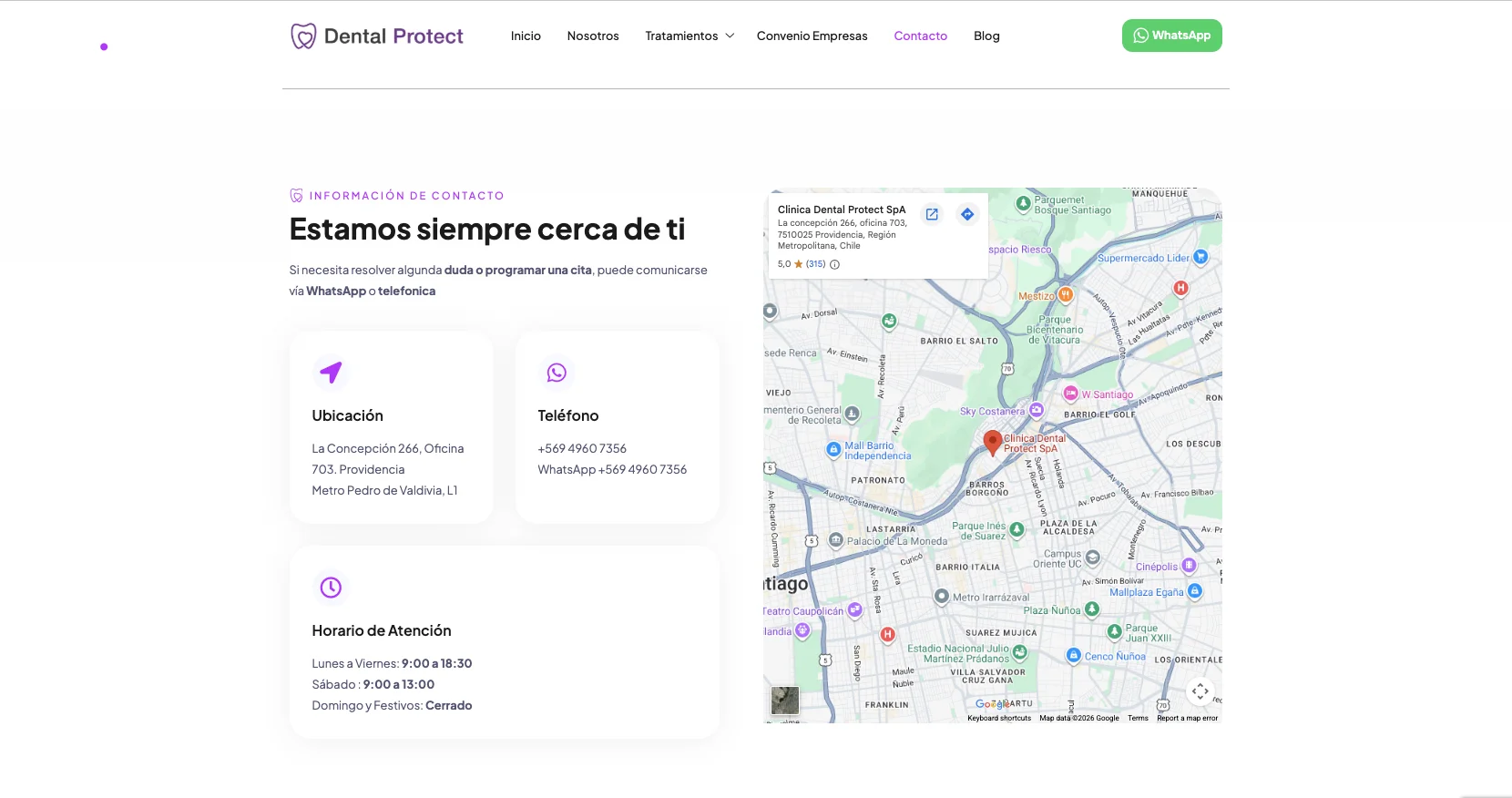Click the Cementerio General de Recoleta marker
The image size is (1512, 798).
tap(852, 414)
